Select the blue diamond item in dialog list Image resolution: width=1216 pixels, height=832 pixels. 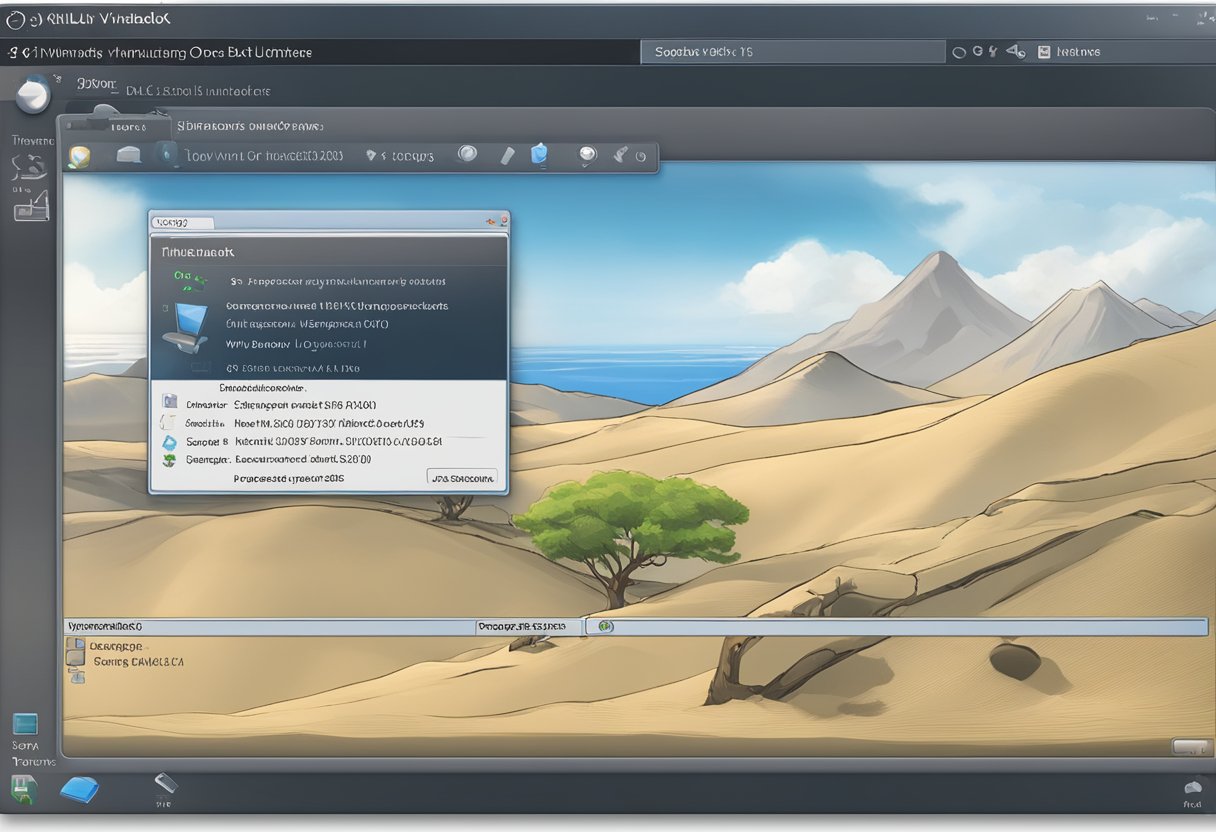pyautogui.click(x=168, y=441)
